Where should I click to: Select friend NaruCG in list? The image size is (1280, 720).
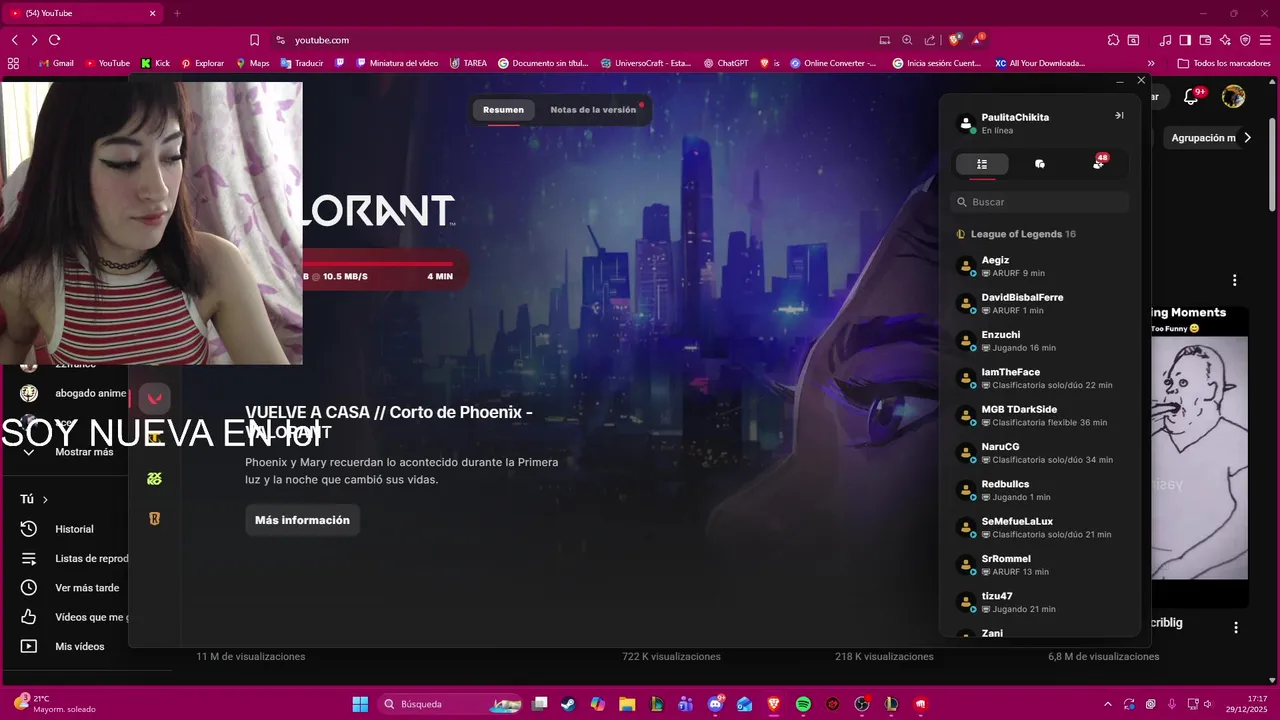pyautogui.click(x=1040, y=453)
